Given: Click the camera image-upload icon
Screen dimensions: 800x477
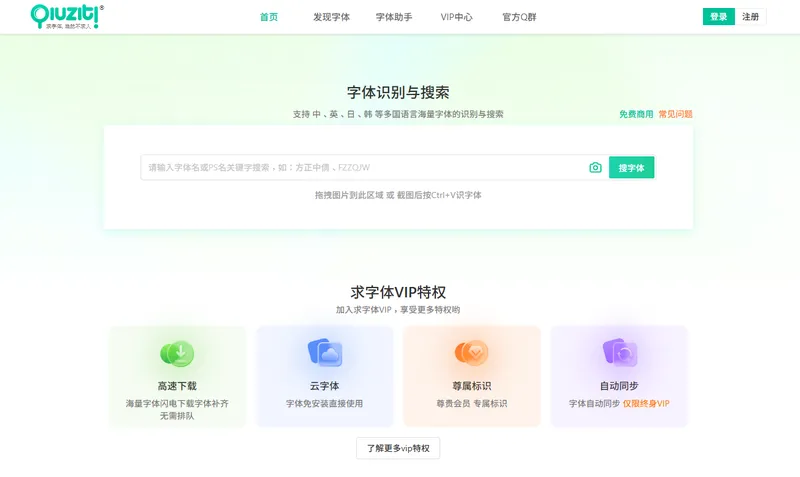Looking at the screenshot, I should pyautogui.click(x=595, y=168).
